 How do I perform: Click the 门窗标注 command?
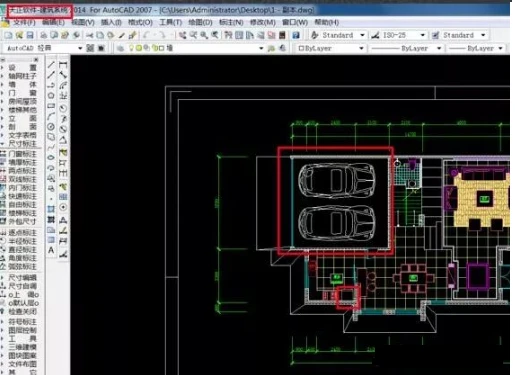click(x=19, y=154)
